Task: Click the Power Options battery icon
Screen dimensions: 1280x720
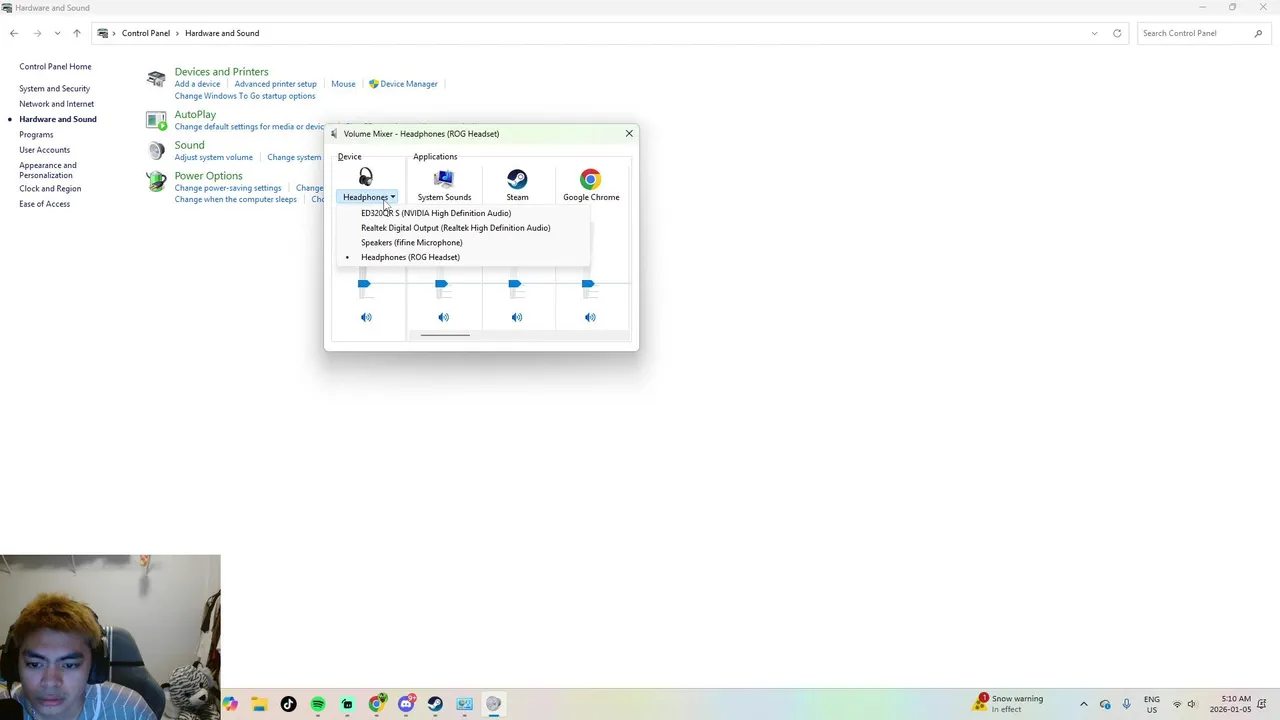Action: pyautogui.click(x=156, y=181)
